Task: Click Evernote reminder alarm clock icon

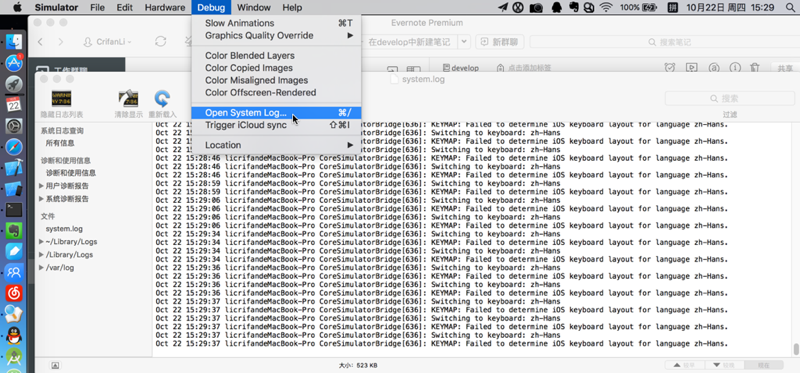Action: point(670,67)
